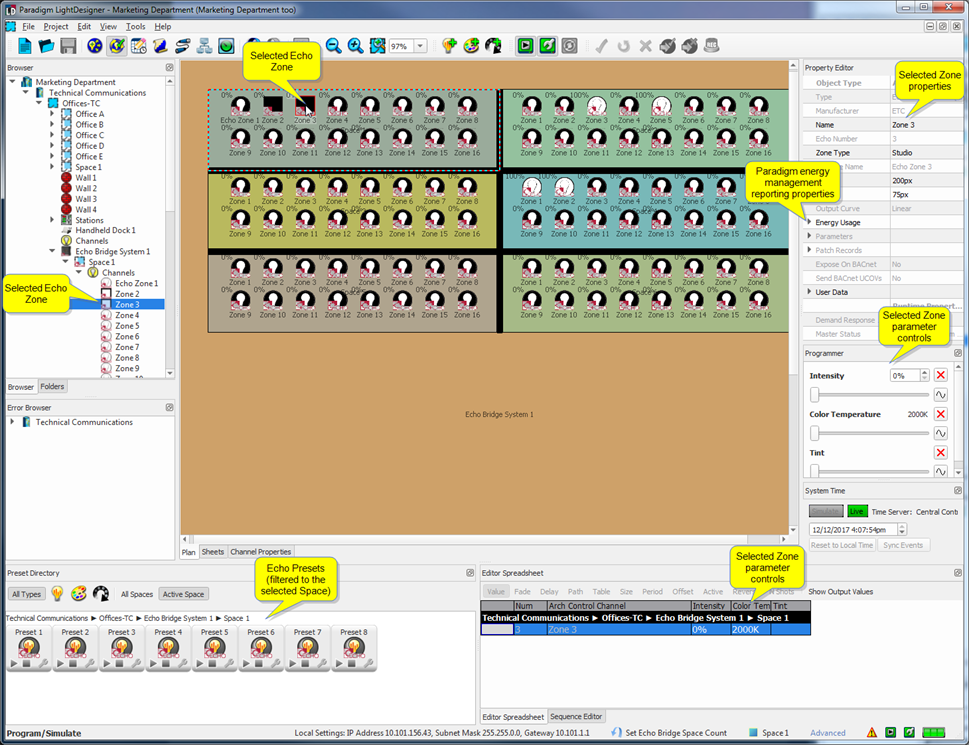969x745 pixels.
Task: Select Handheld Dock 1 in the tree
Action: point(105,230)
